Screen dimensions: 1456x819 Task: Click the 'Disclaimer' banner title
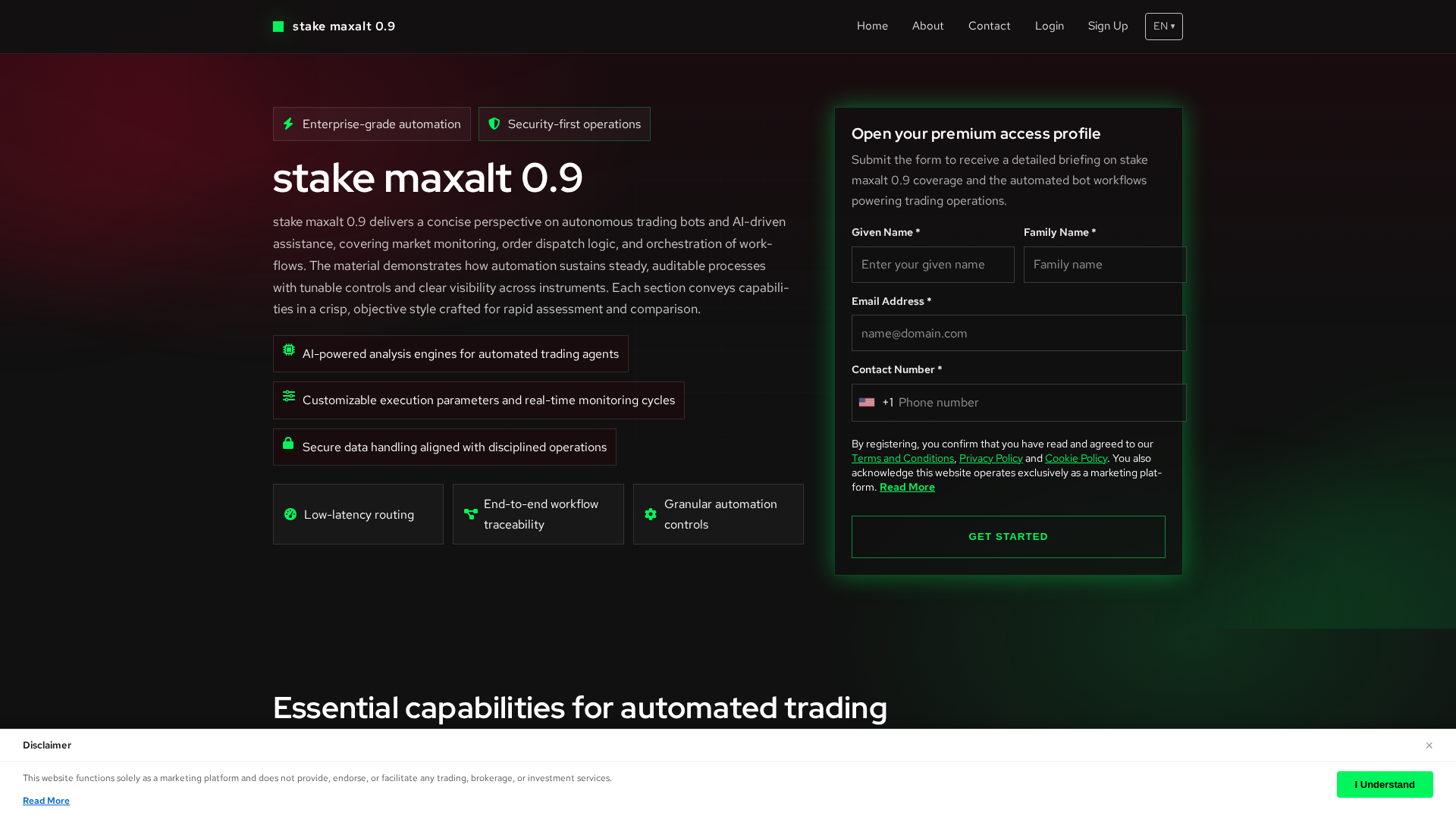click(47, 745)
